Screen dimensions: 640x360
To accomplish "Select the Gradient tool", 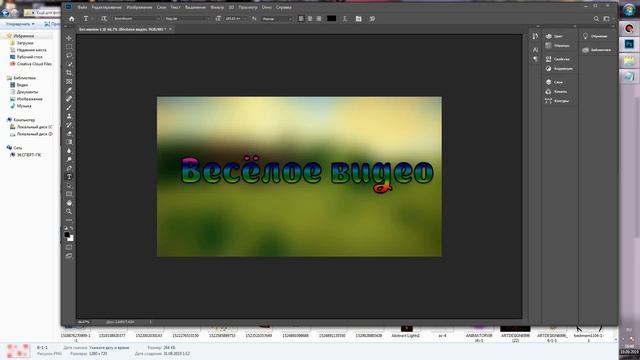I will tap(69, 142).
